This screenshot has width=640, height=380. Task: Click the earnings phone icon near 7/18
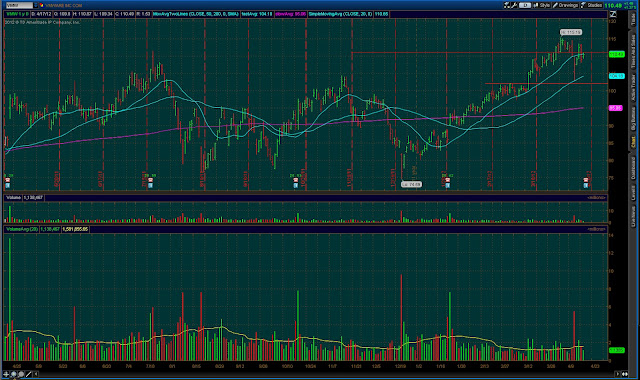pyautogui.click(x=151, y=180)
